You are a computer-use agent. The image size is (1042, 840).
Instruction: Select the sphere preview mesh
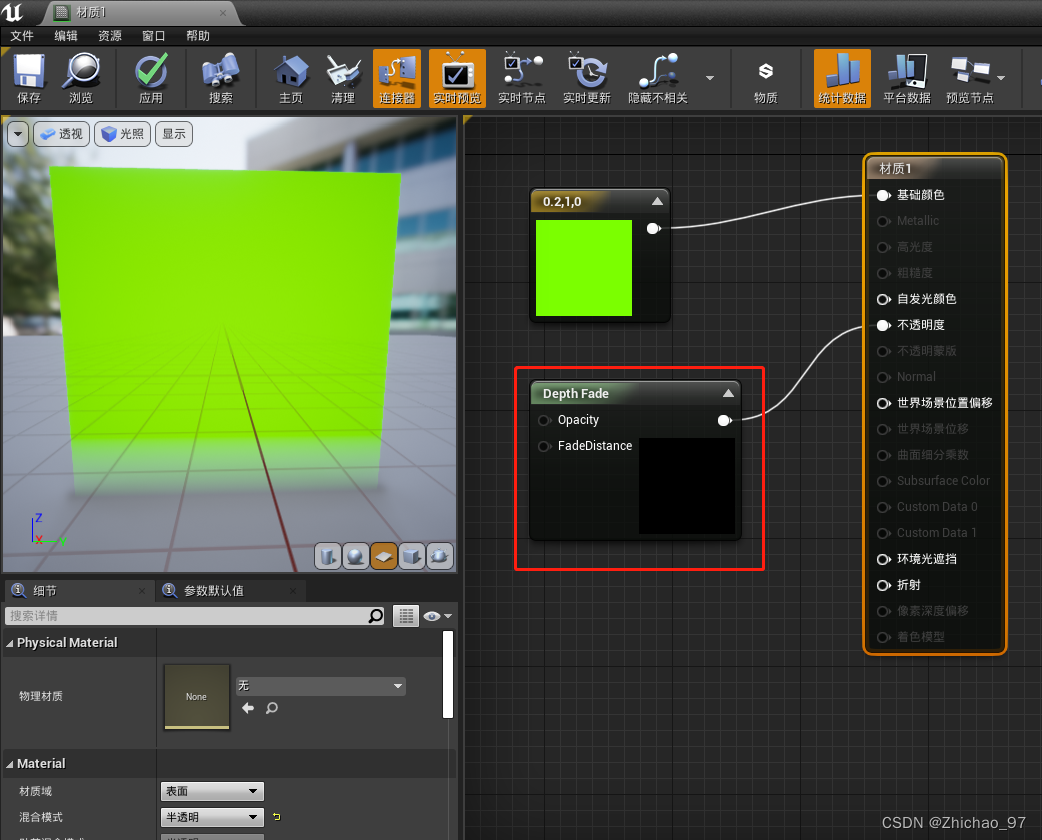356,556
